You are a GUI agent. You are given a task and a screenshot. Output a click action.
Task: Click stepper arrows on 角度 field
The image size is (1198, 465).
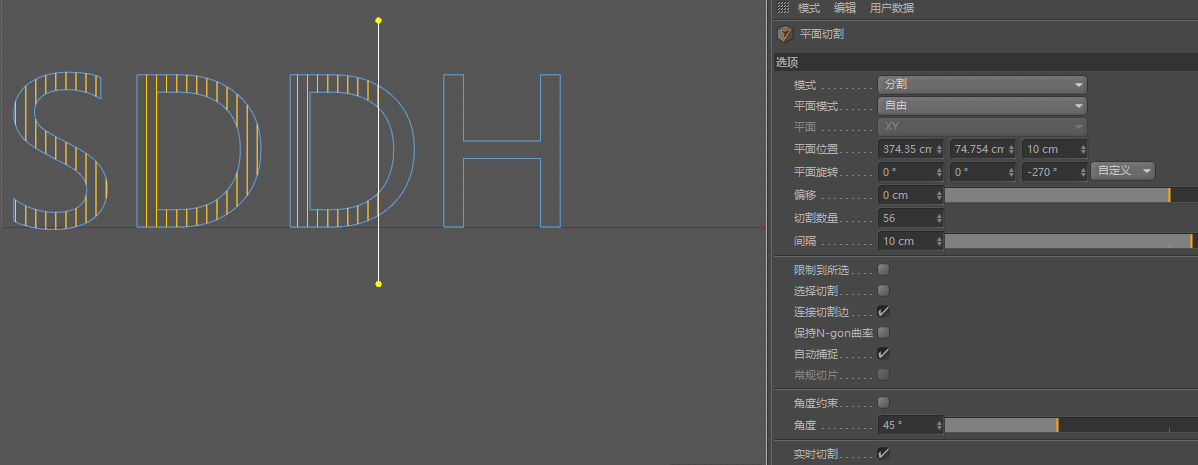click(x=939, y=425)
